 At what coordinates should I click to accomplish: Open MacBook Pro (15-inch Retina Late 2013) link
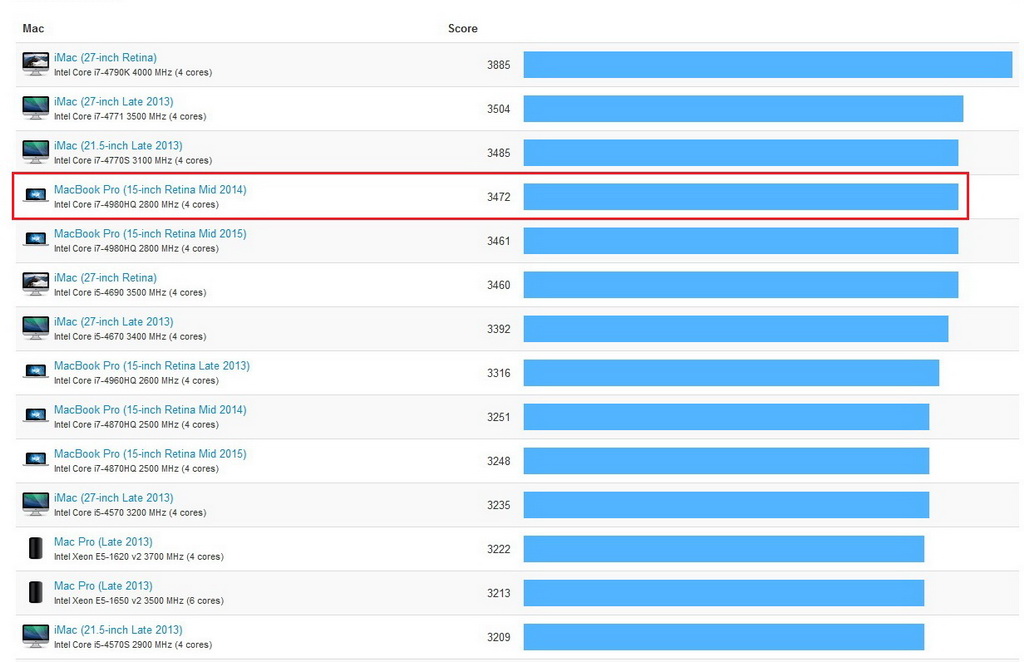tap(152, 366)
